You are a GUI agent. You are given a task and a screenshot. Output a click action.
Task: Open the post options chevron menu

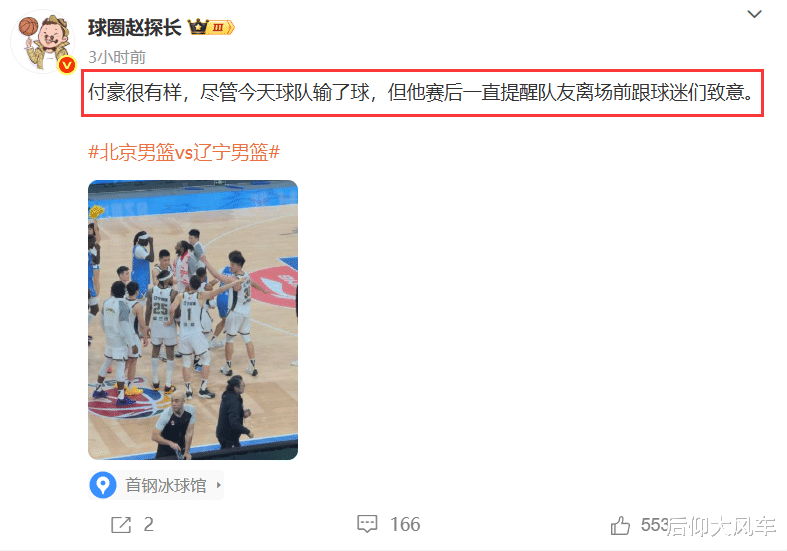pyautogui.click(x=754, y=14)
